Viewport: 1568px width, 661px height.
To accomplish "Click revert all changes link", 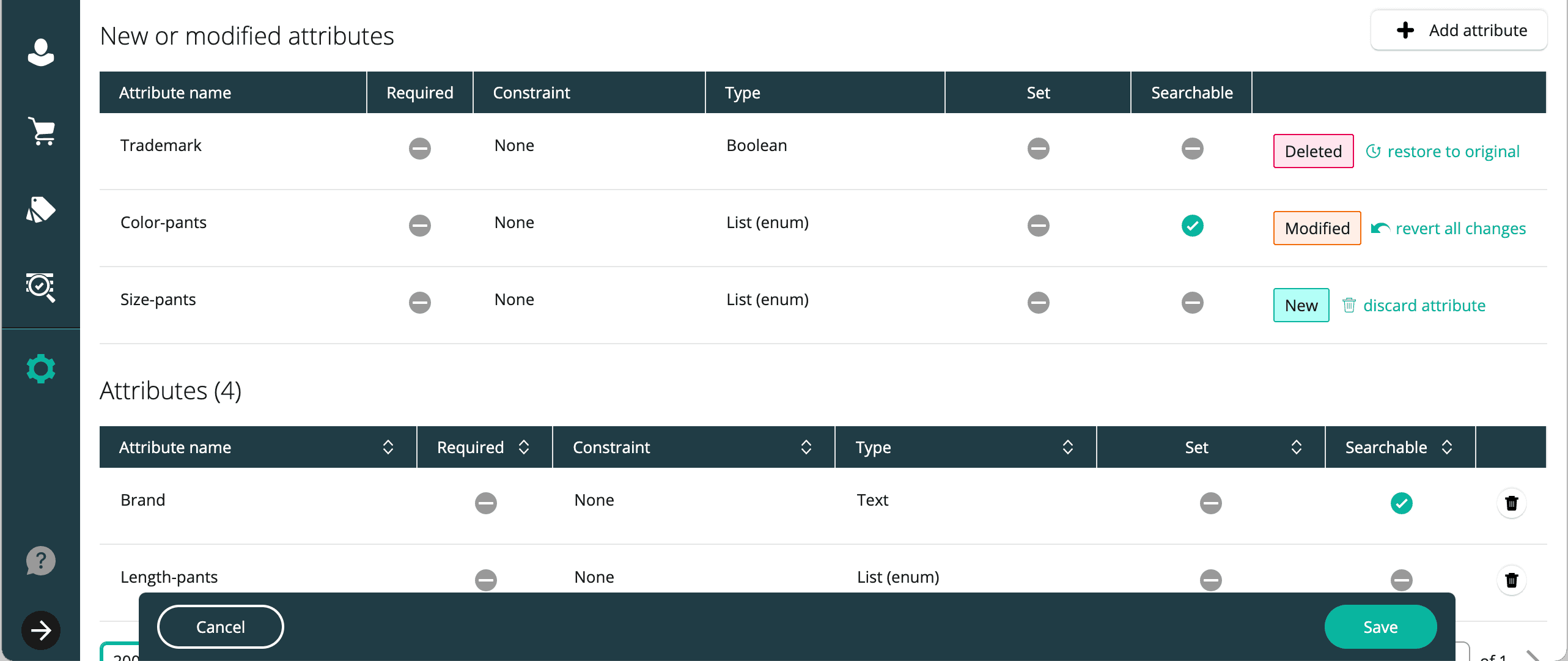I will [1460, 229].
